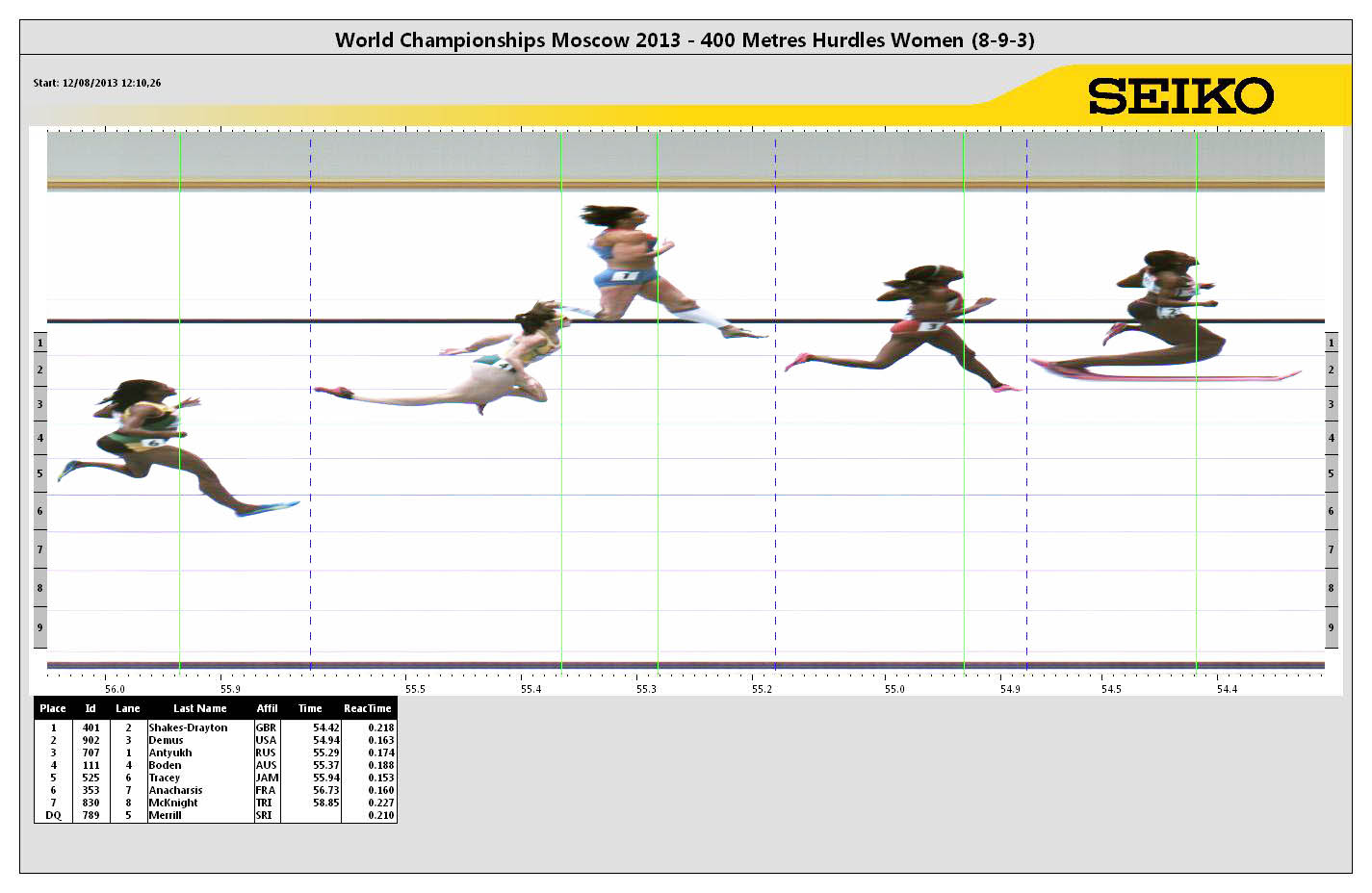1372x893 pixels.
Task: Click the 56.0 mark on the time axis
Action: coord(115,689)
